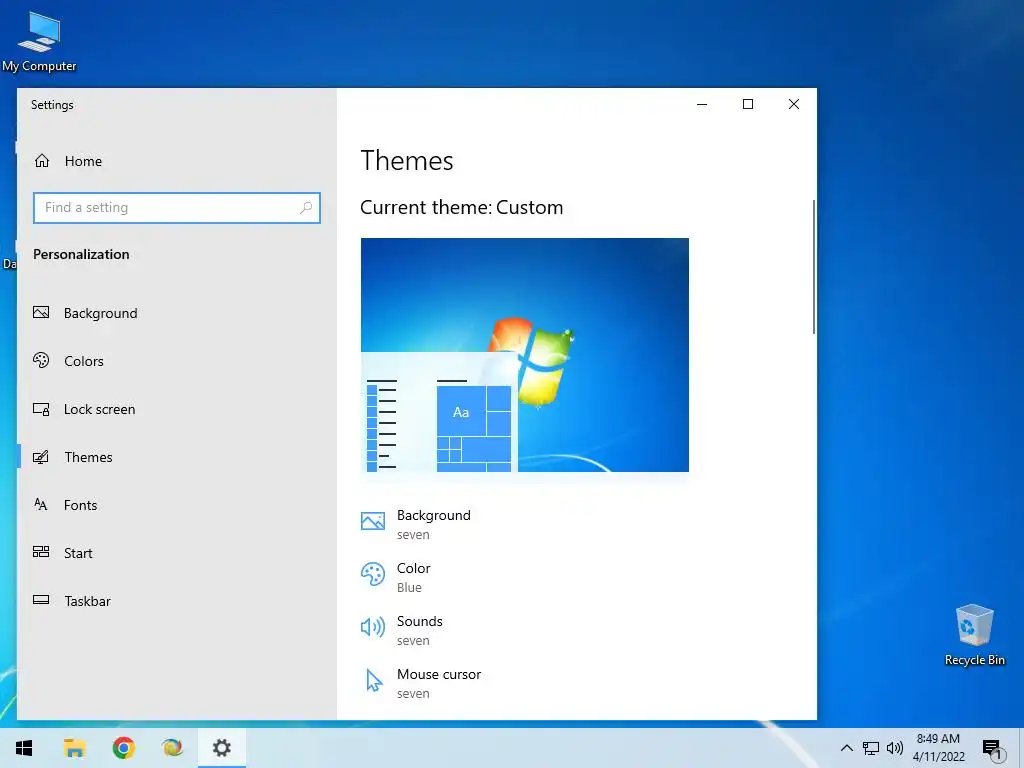Click the Themes brush icon
1024x768 pixels.
(x=41, y=457)
